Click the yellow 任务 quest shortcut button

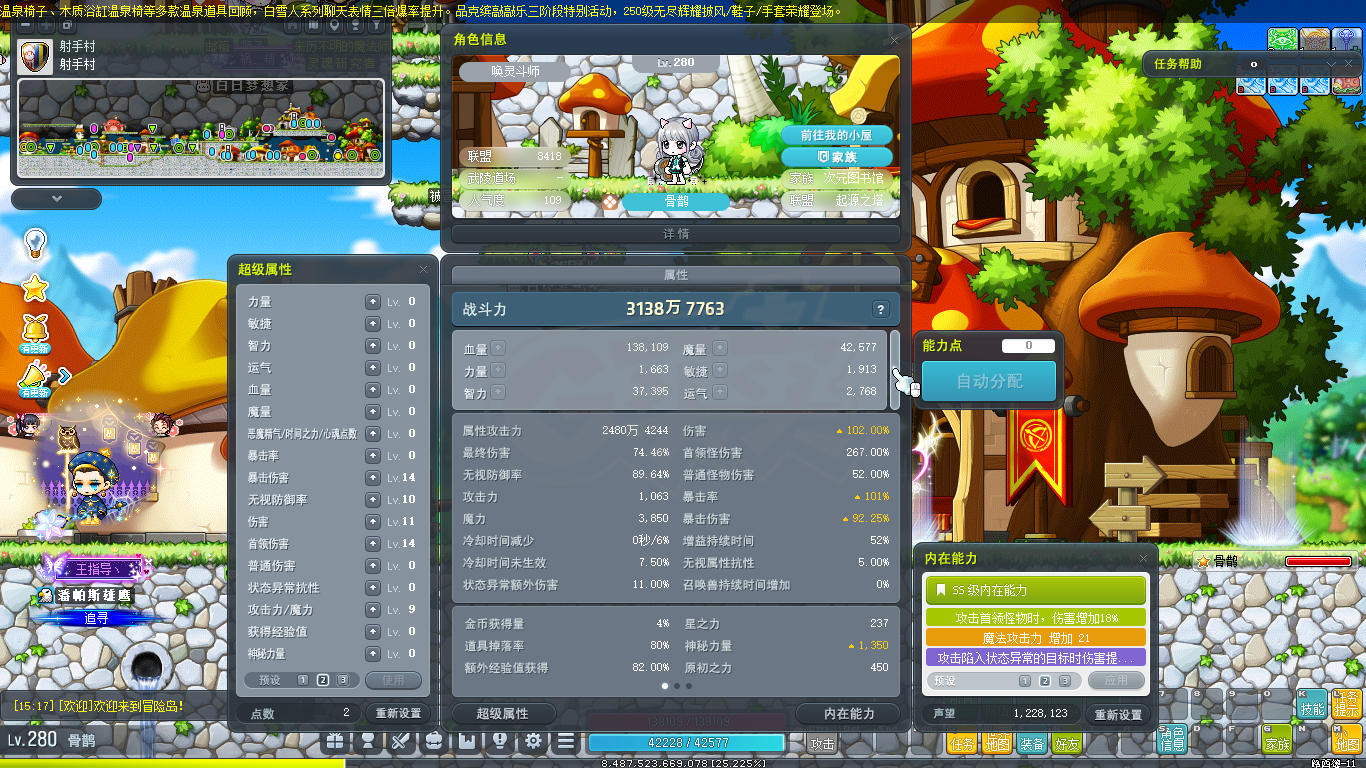coord(962,743)
